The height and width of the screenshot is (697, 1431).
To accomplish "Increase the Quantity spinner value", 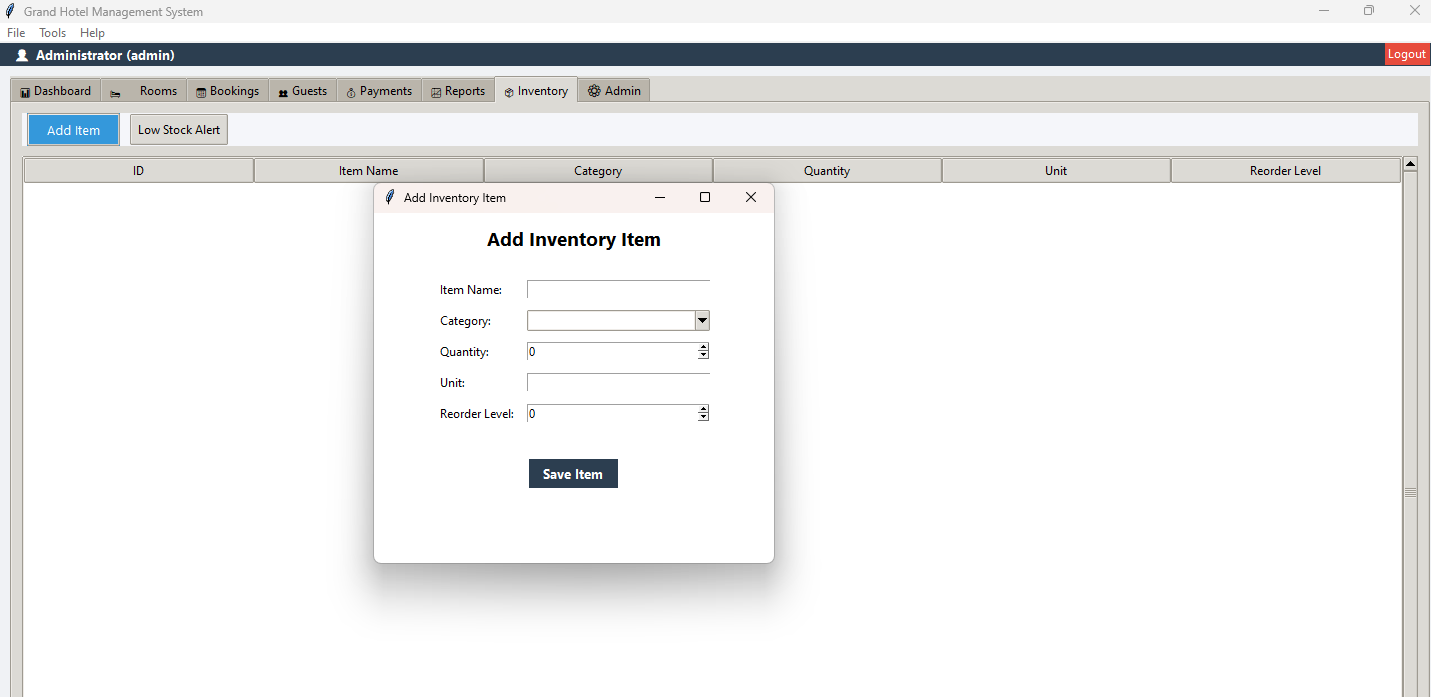I will 704,348.
